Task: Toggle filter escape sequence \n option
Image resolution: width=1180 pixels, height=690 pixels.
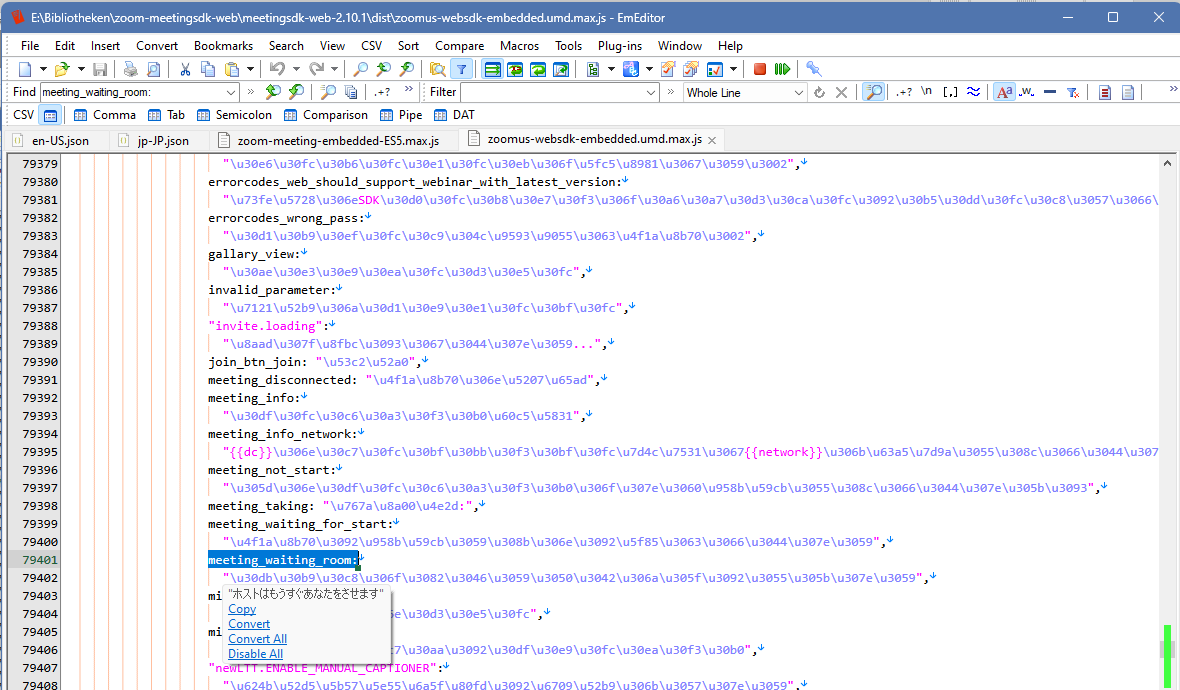Action: (927, 92)
